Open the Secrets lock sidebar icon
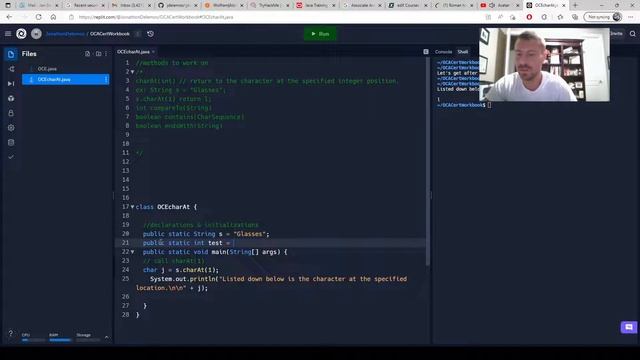 11,113
